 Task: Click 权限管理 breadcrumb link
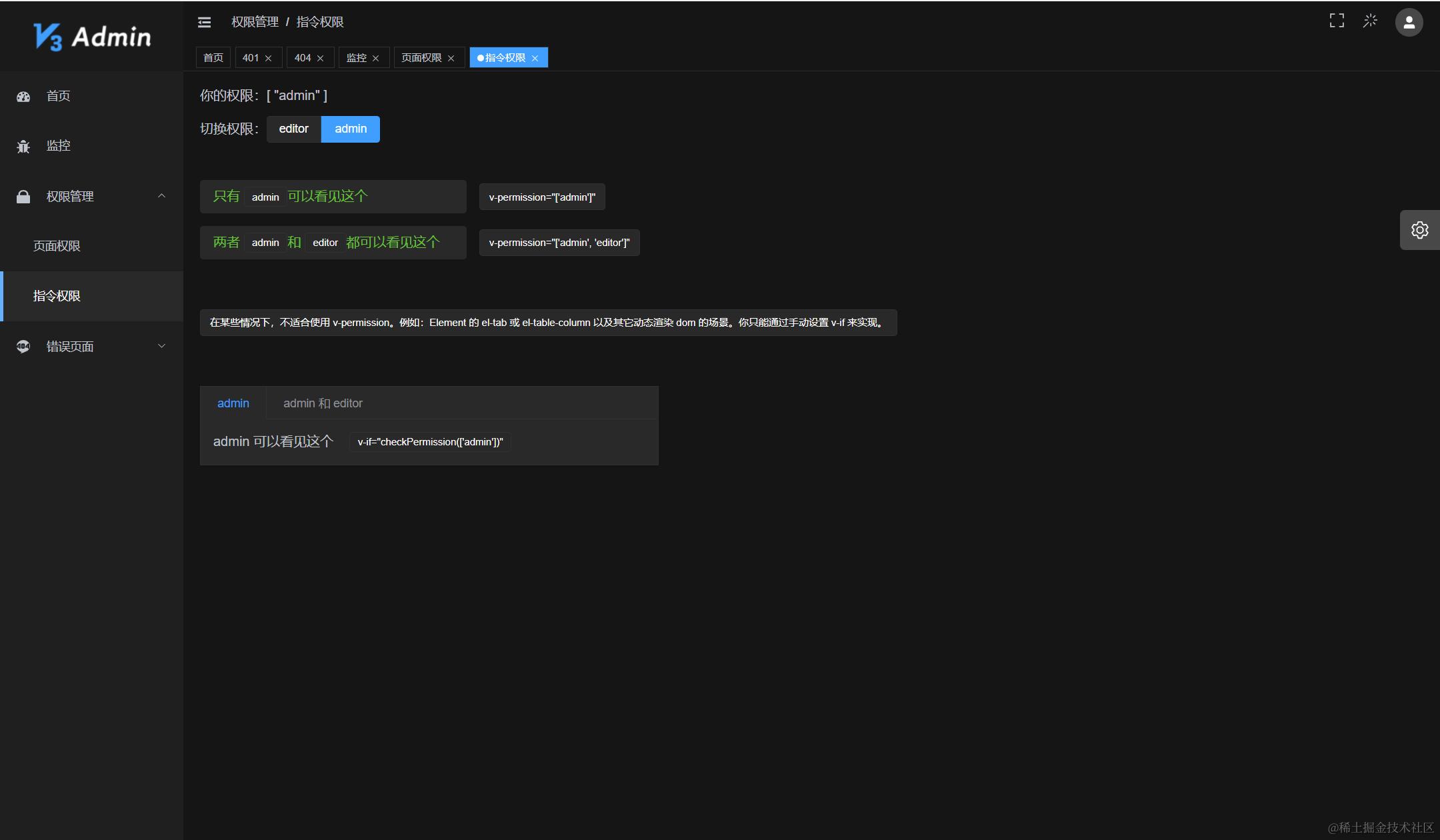coord(255,22)
